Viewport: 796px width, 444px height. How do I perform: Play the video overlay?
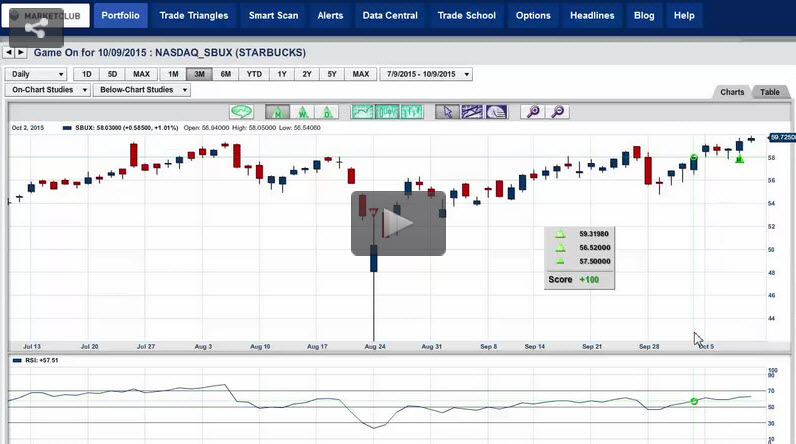pyautogui.click(x=399, y=223)
